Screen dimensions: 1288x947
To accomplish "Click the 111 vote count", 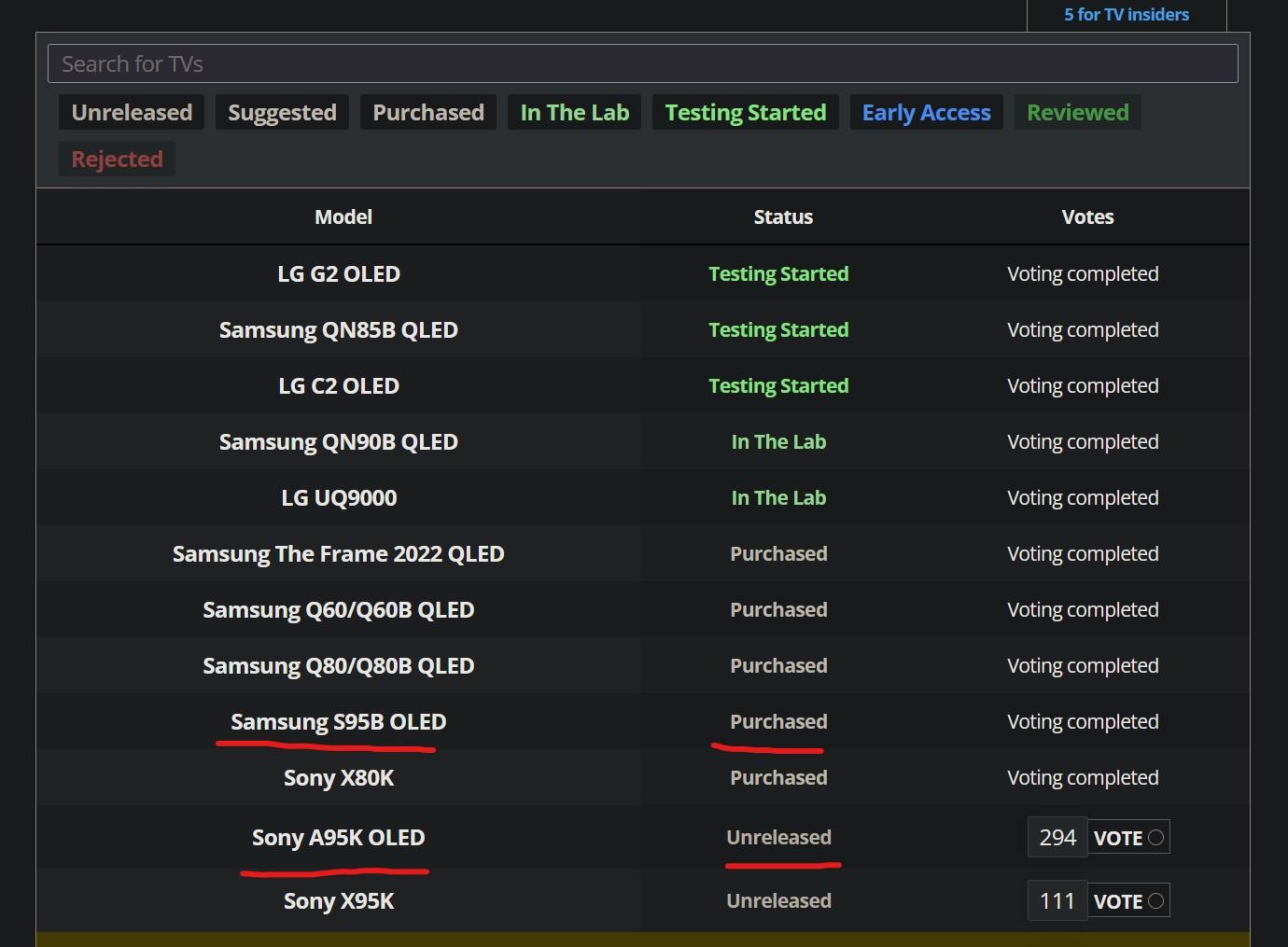I will (x=1057, y=901).
